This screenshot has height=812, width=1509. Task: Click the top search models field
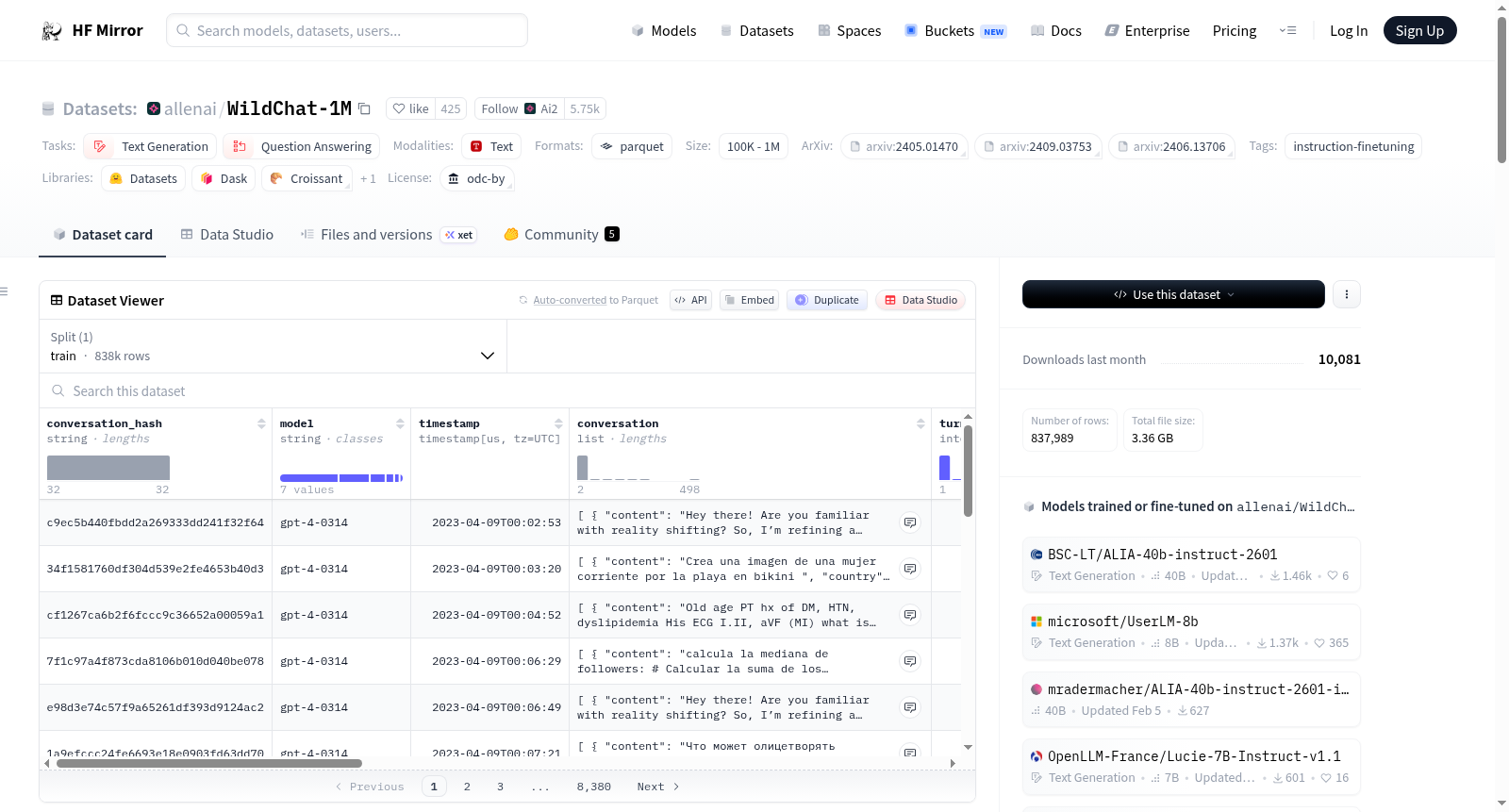point(347,30)
